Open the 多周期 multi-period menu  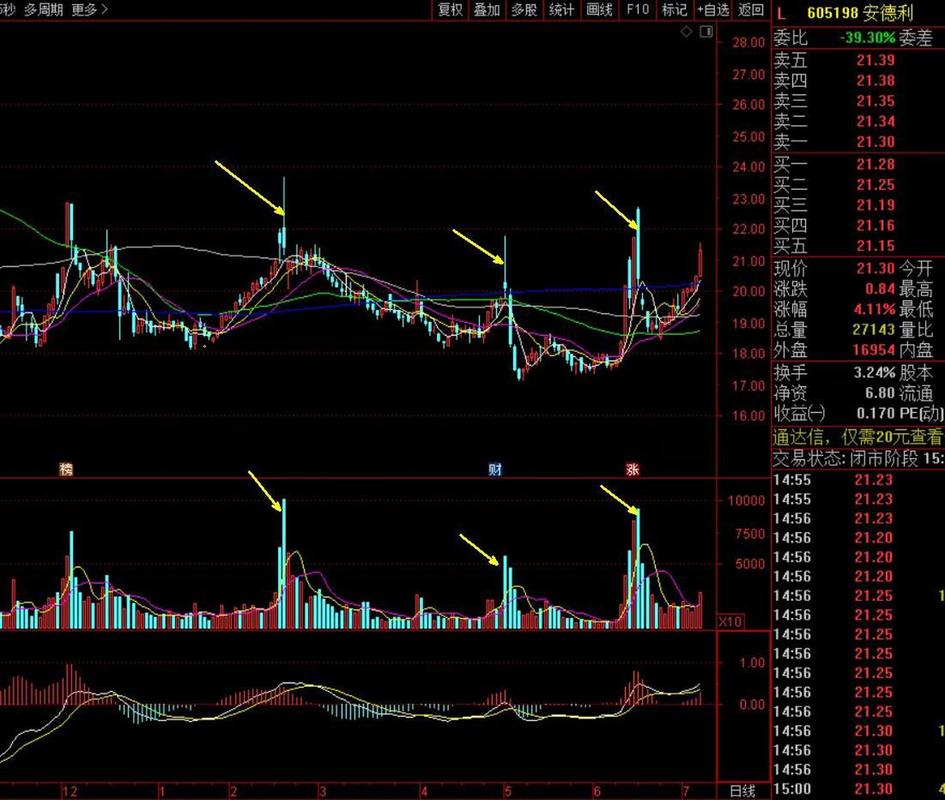(x=43, y=10)
